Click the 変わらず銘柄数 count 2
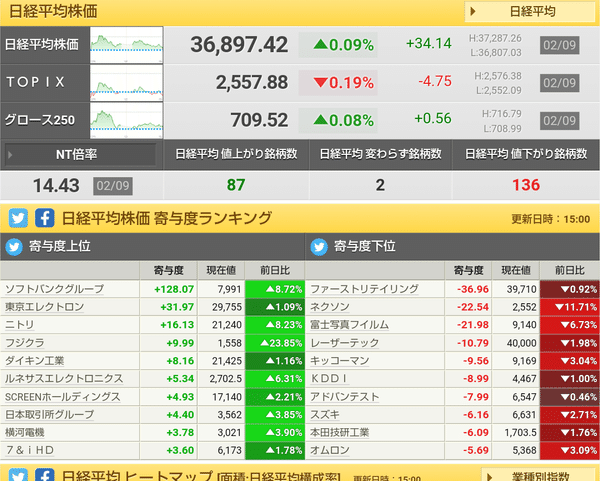The image size is (600, 481). [x=380, y=185]
